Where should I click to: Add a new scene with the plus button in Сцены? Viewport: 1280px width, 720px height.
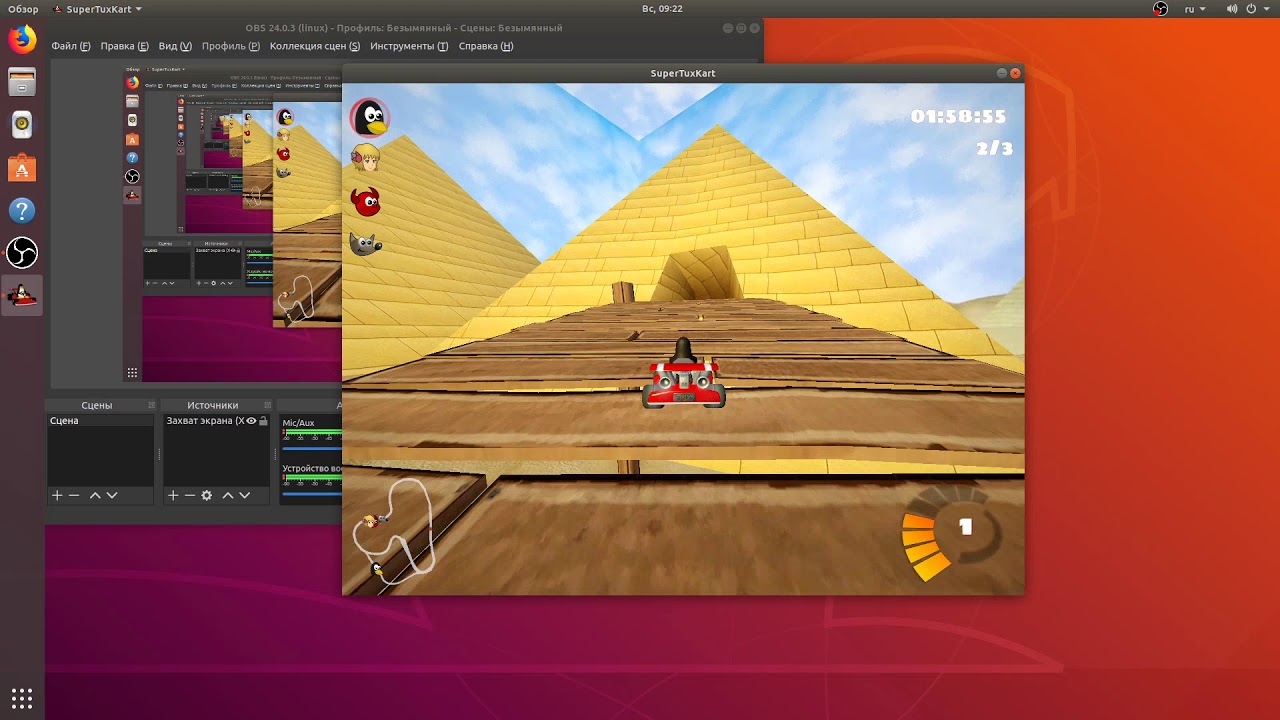pyautogui.click(x=57, y=495)
